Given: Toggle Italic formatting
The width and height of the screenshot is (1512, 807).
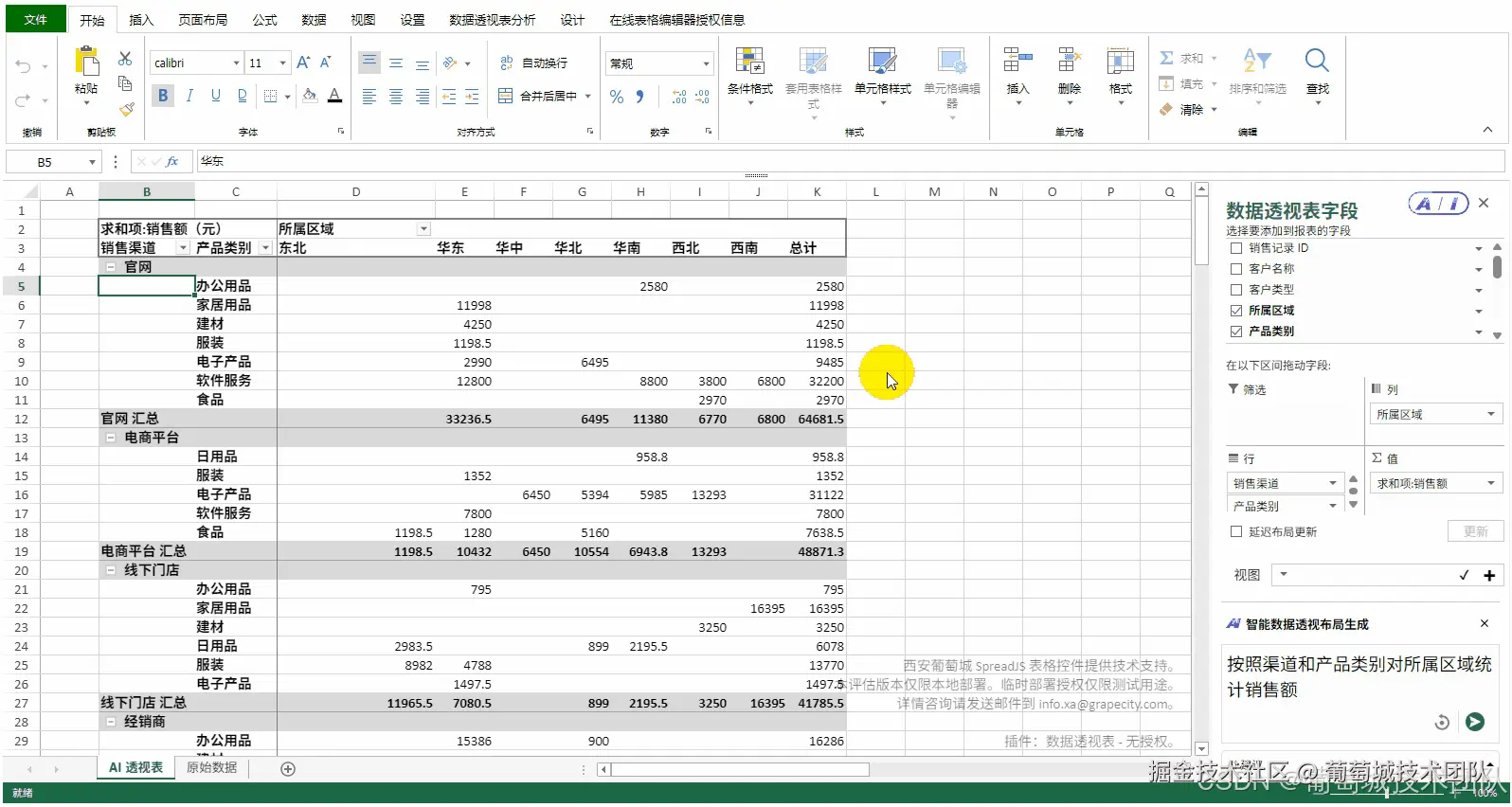Looking at the screenshot, I should (189, 96).
